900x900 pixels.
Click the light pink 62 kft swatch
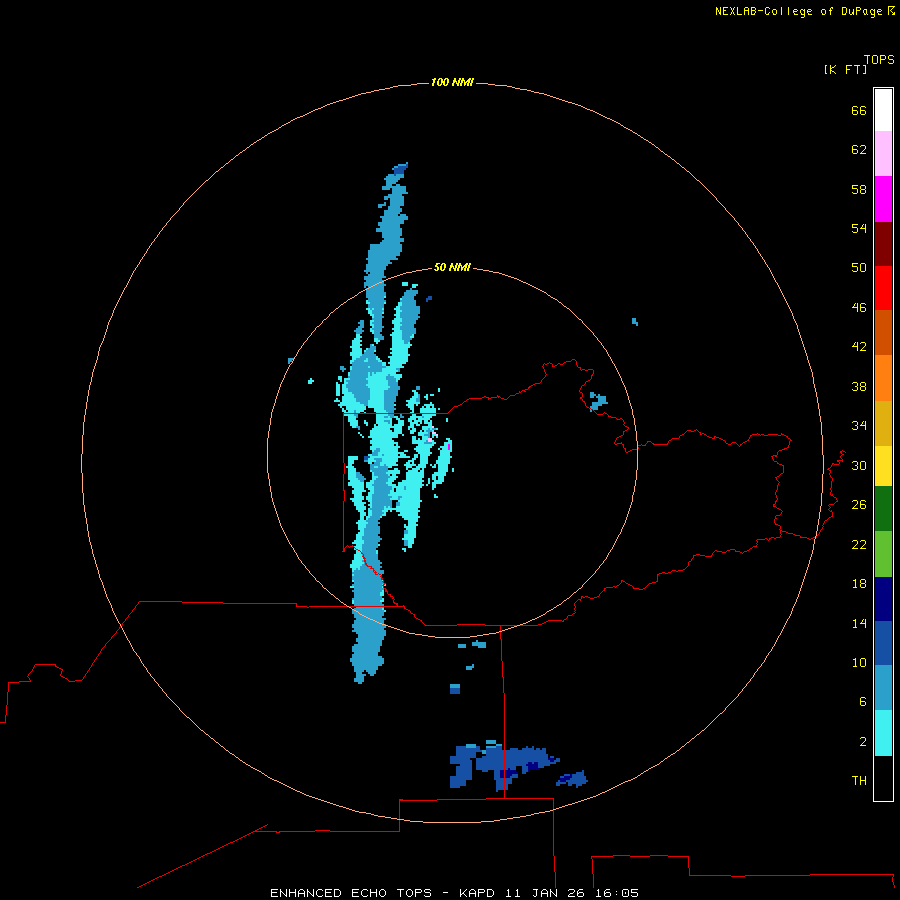883,154
